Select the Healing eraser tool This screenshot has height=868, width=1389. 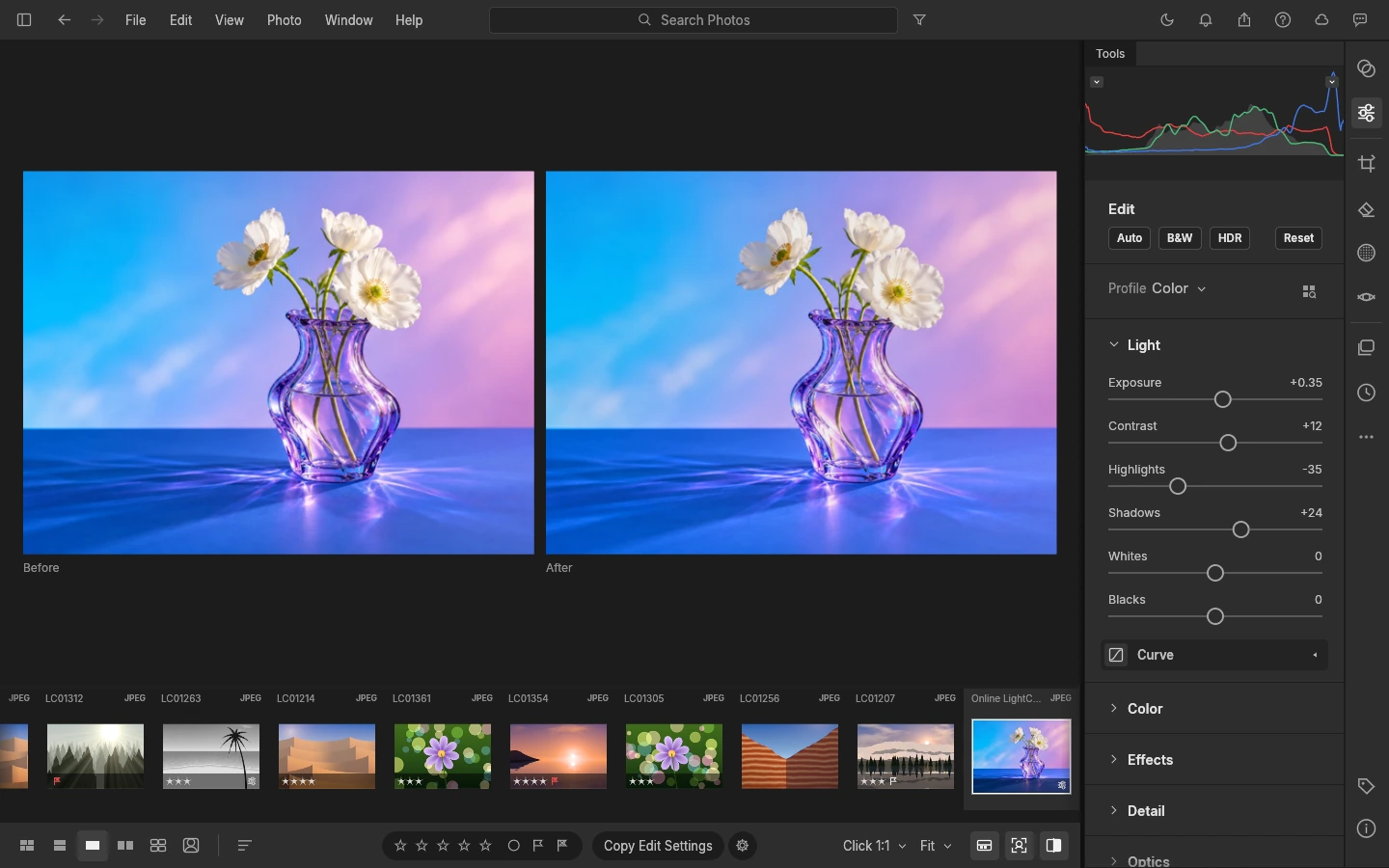click(1366, 209)
